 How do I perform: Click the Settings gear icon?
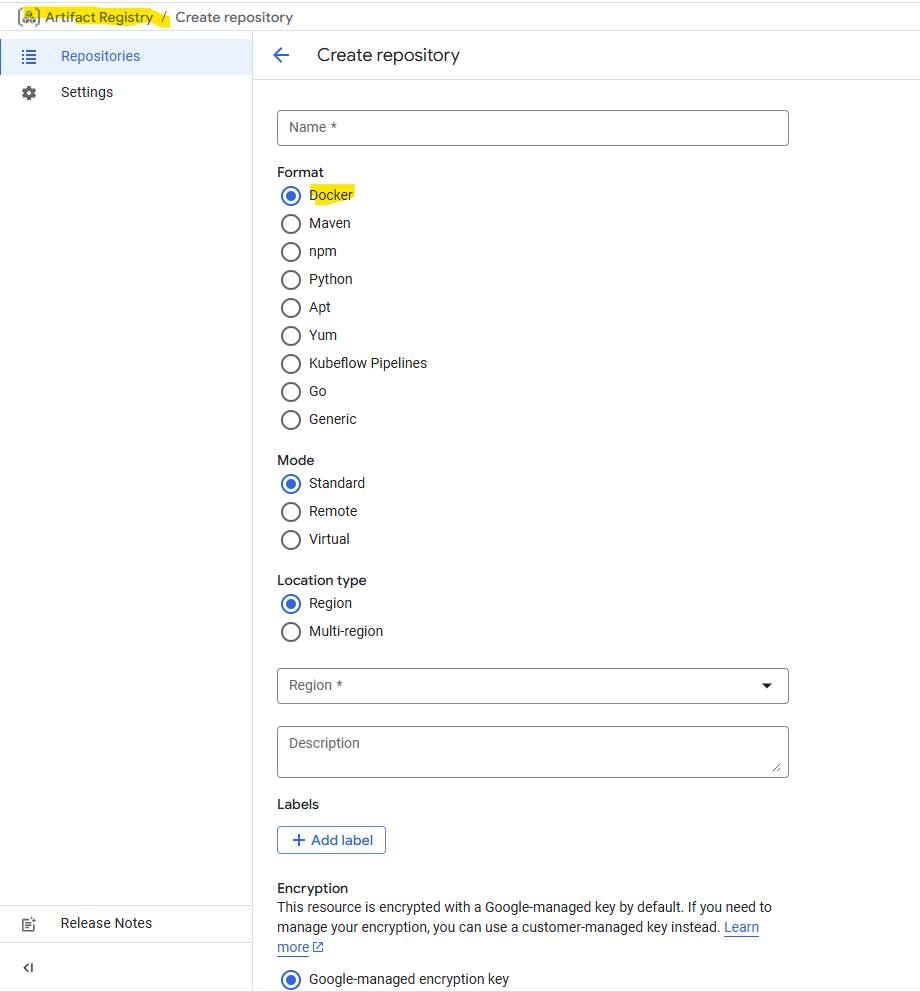click(29, 93)
